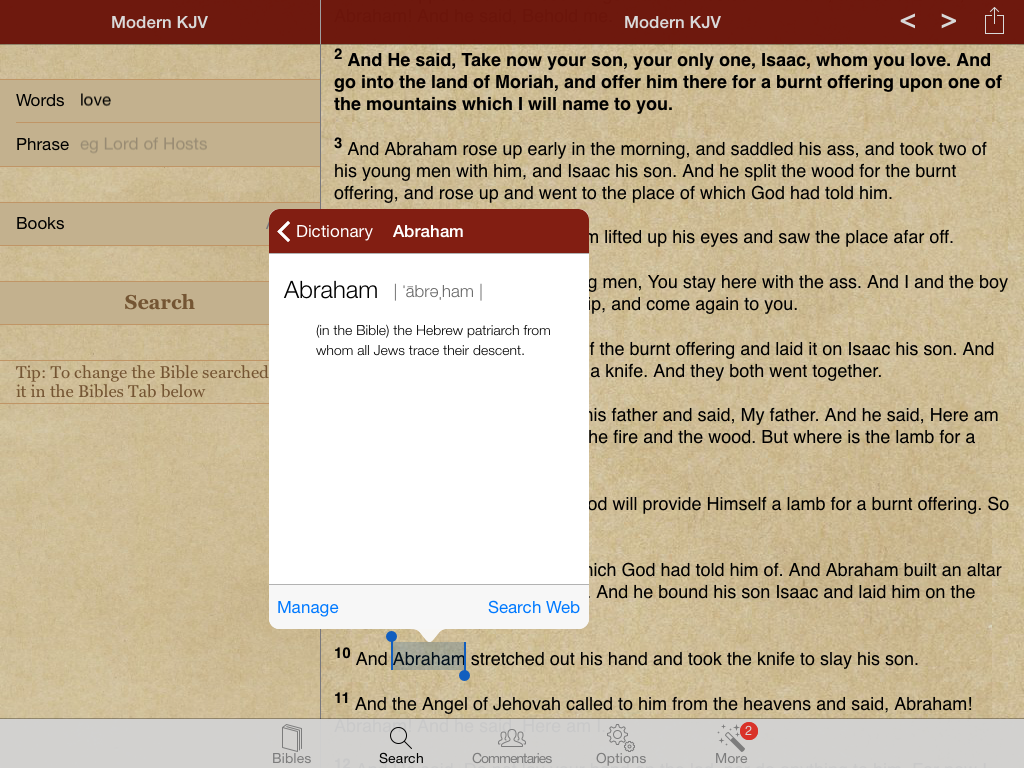Viewport: 1024px width, 768px height.
Task: Tap Manage in dictionary popup
Action: click(x=308, y=607)
